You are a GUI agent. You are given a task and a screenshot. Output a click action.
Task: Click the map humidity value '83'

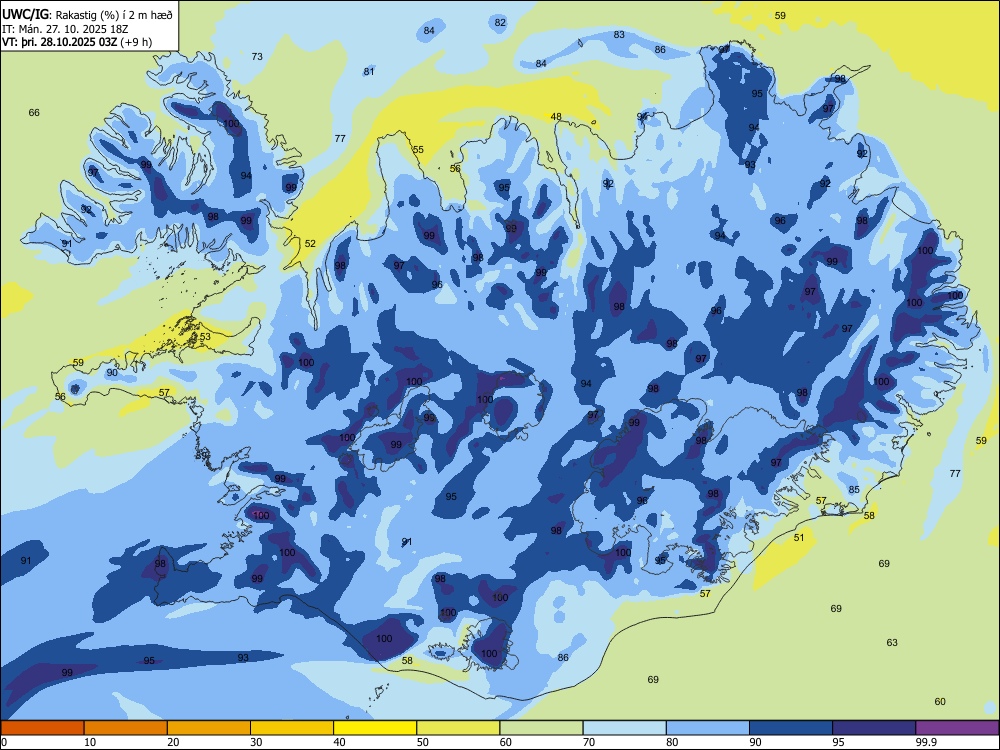coord(619,34)
